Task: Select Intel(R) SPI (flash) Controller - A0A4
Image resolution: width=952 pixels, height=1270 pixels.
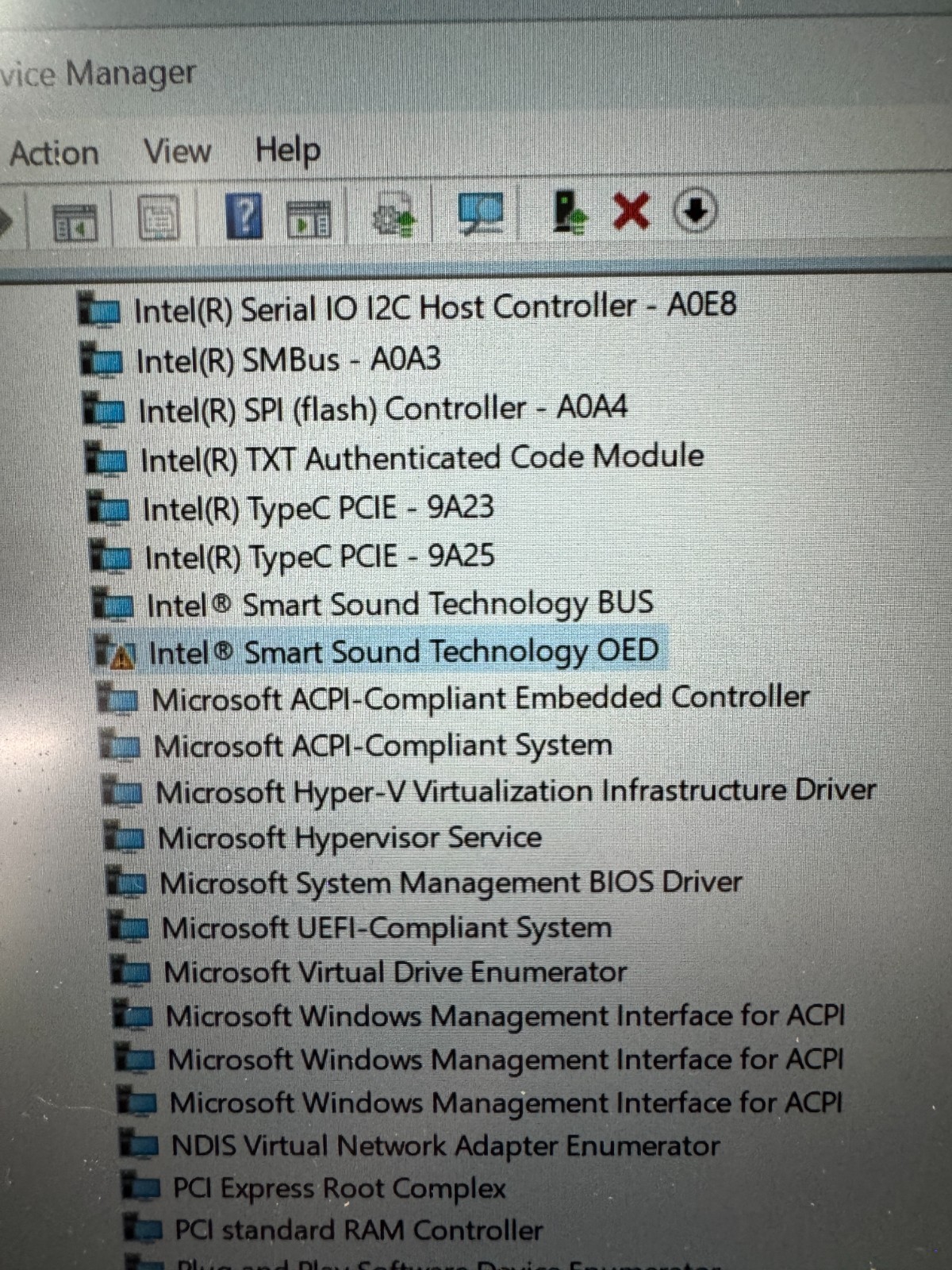Action: tap(382, 409)
